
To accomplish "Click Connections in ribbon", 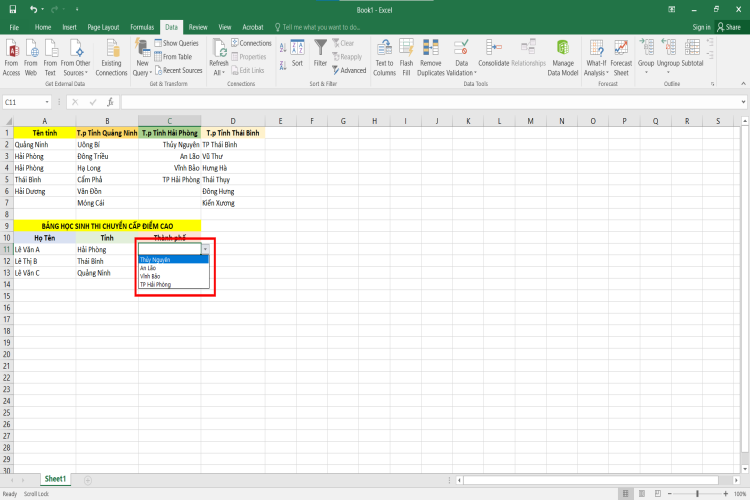I will [x=252, y=43].
